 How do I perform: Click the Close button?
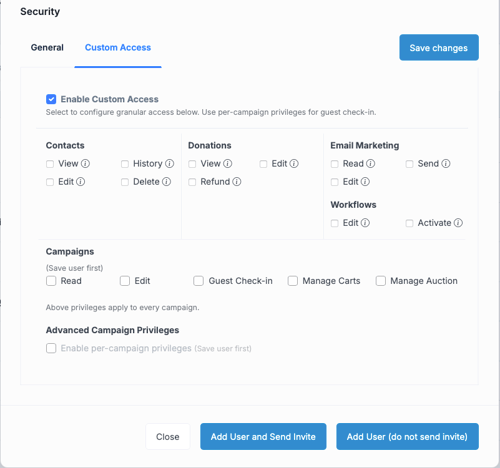pos(168,437)
